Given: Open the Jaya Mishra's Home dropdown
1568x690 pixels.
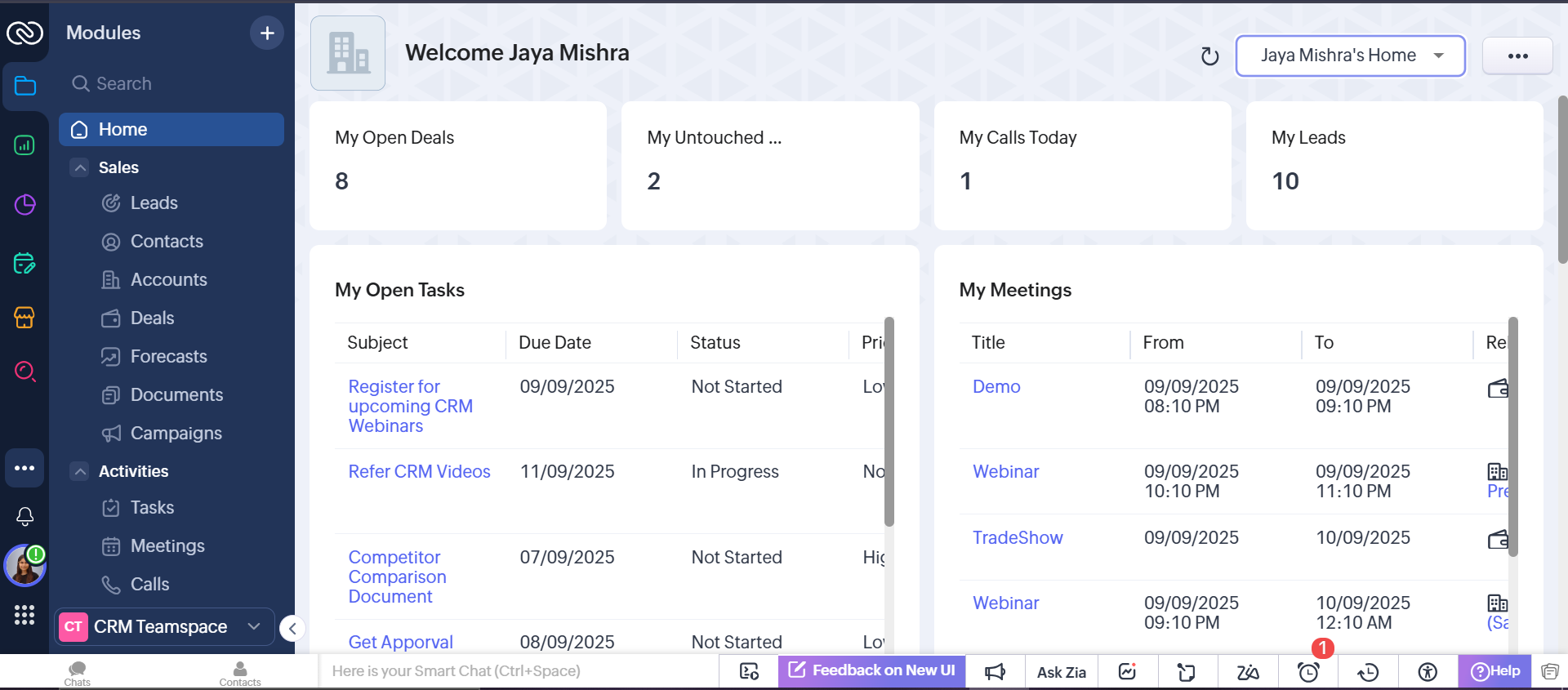Looking at the screenshot, I should pos(1350,56).
